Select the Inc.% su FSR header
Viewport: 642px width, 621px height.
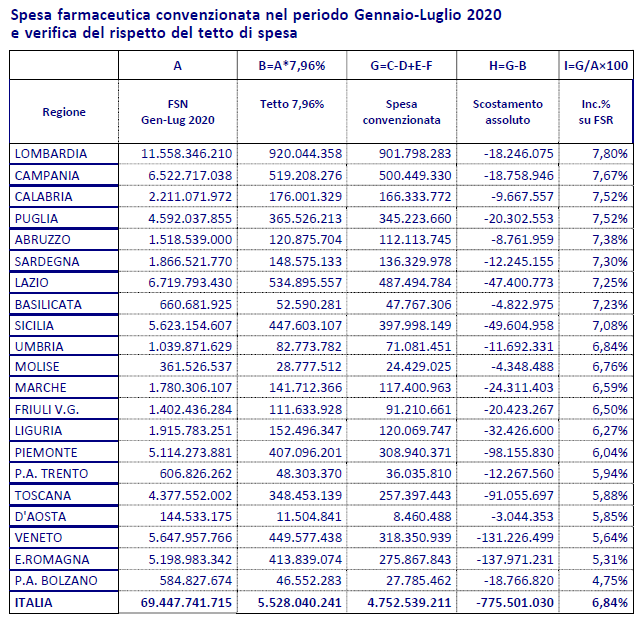(x=596, y=112)
